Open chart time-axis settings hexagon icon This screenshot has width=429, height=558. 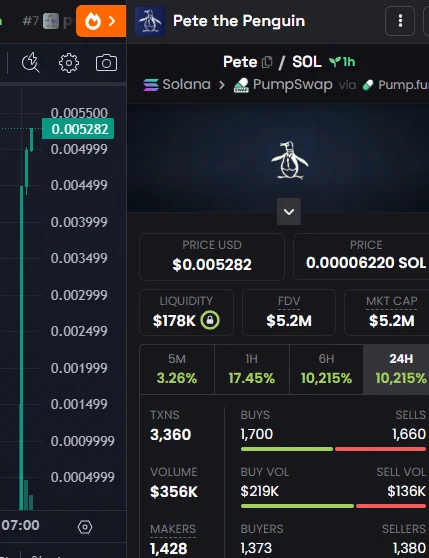coord(85,527)
